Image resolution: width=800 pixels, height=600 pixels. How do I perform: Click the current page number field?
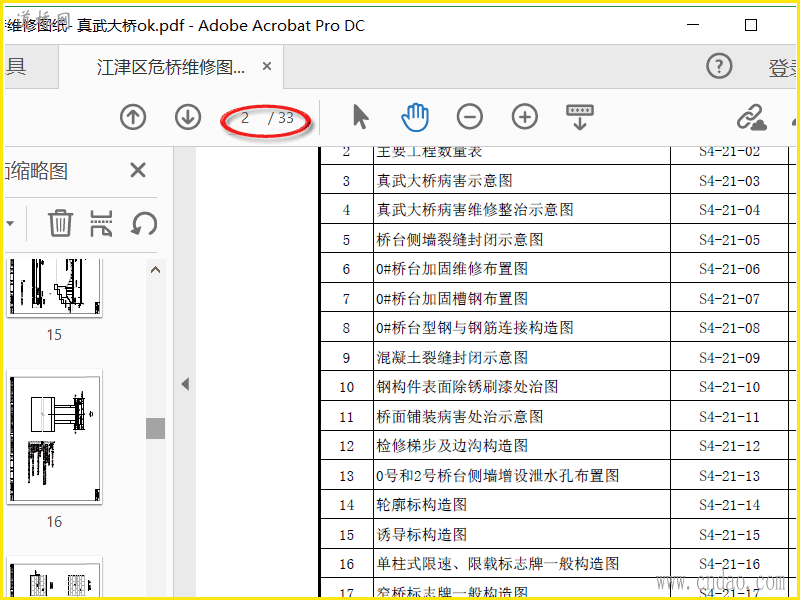coord(245,118)
